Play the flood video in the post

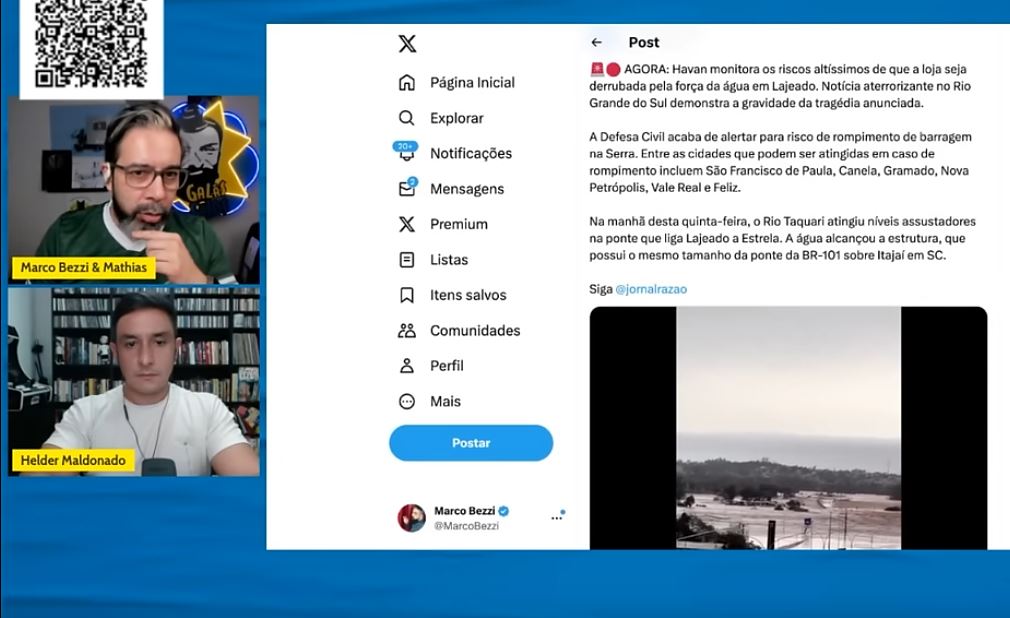[788, 428]
